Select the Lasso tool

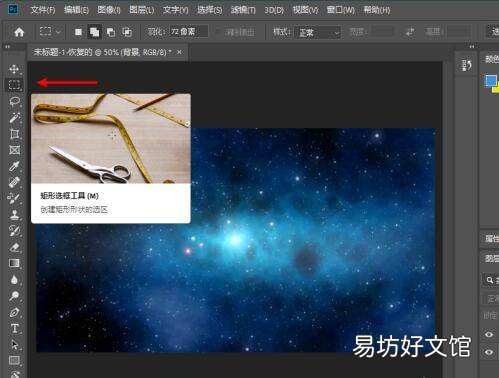[x=14, y=101]
